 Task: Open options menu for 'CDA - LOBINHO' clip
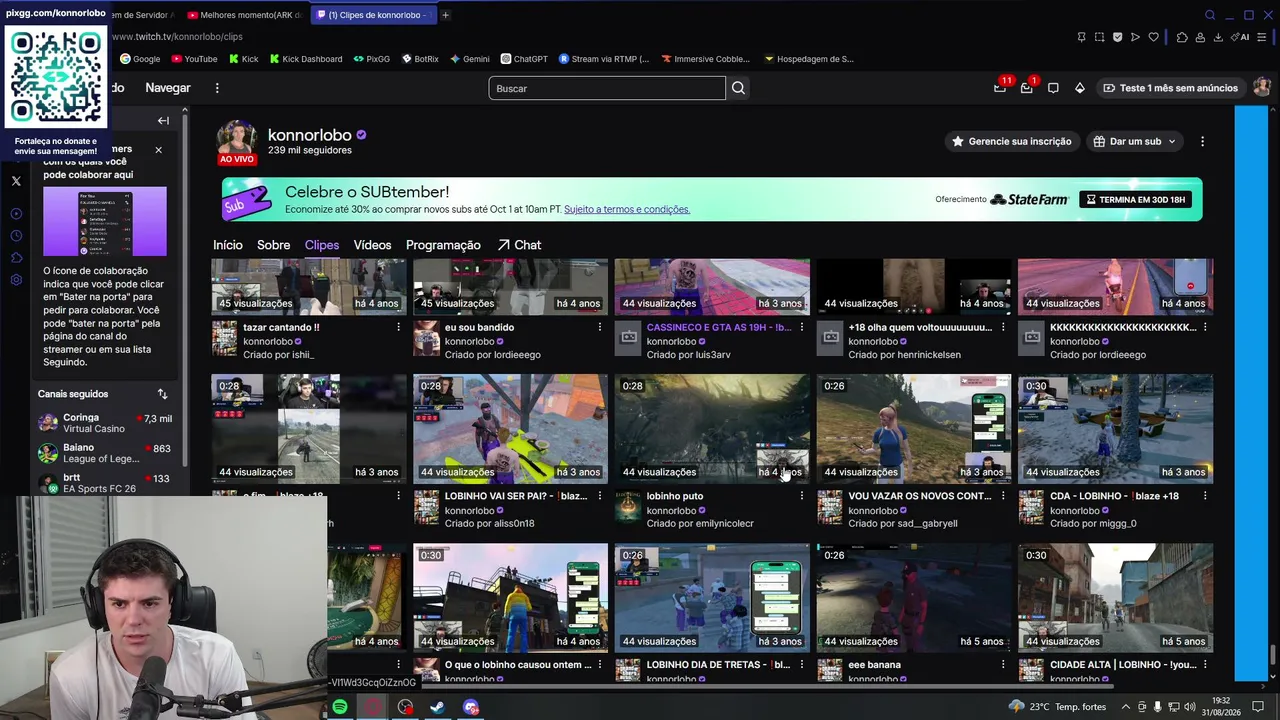coord(1205,496)
